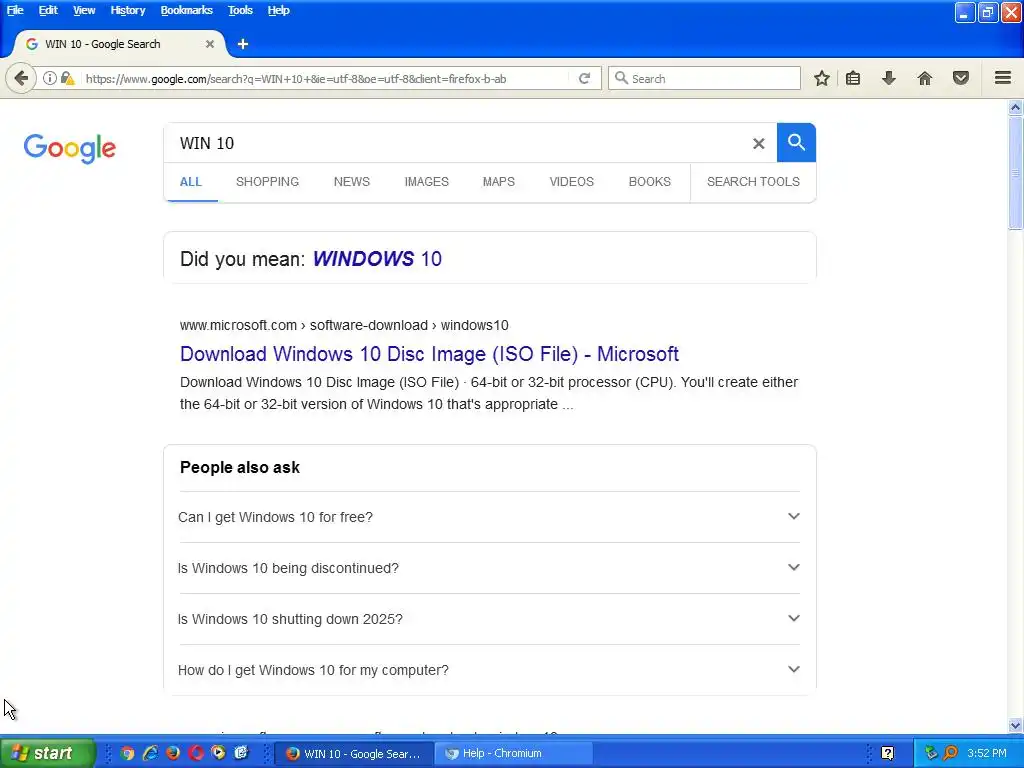Click the last quick launch icon beside the media player
The width and height of the screenshot is (1024, 768).
click(241, 753)
